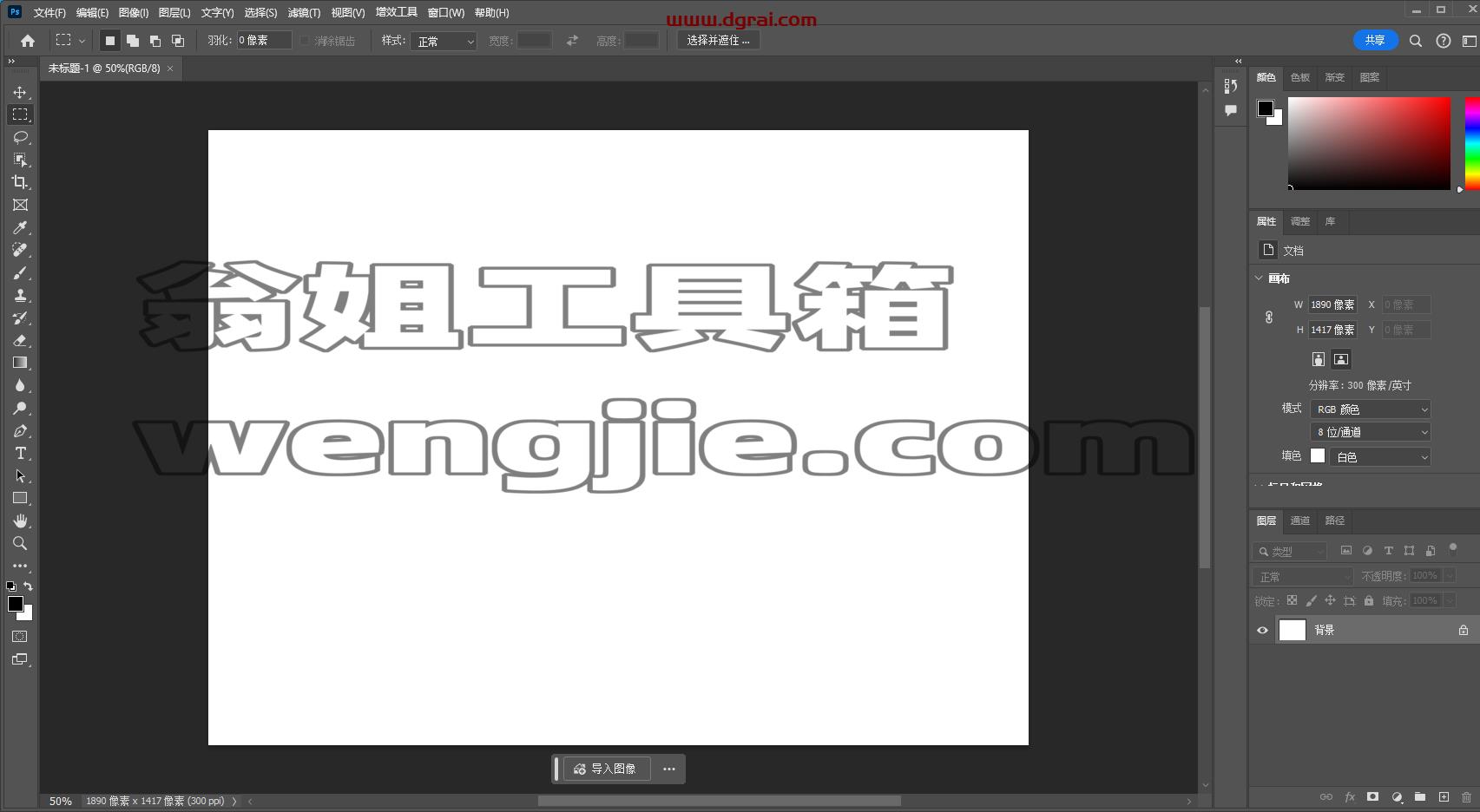Switch to the 通道 tab
1480x812 pixels.
click(x=1299, y=521)
